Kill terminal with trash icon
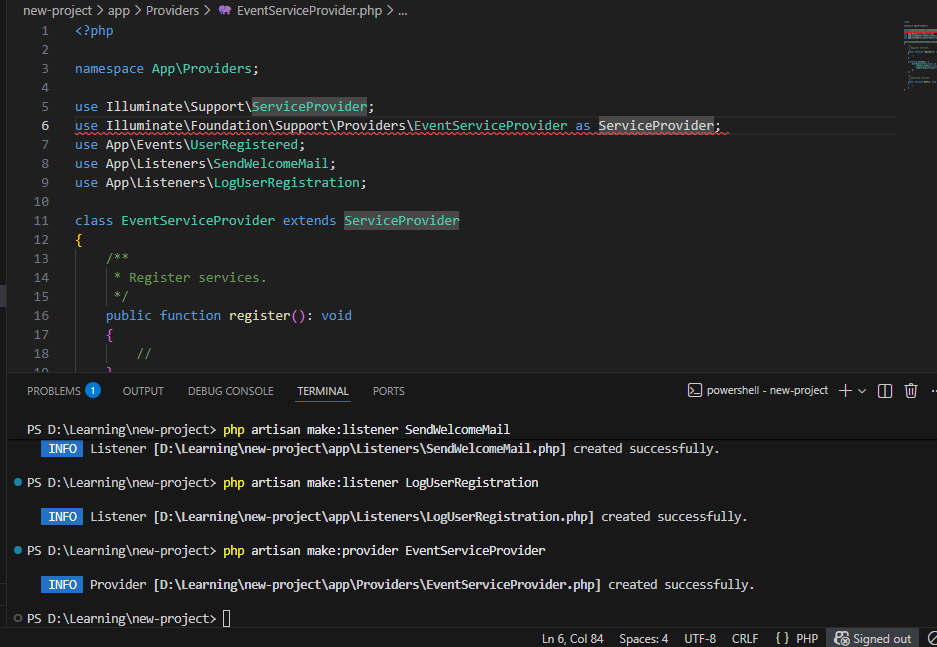Viewport: 937px width, 647px height. point(910,391)
